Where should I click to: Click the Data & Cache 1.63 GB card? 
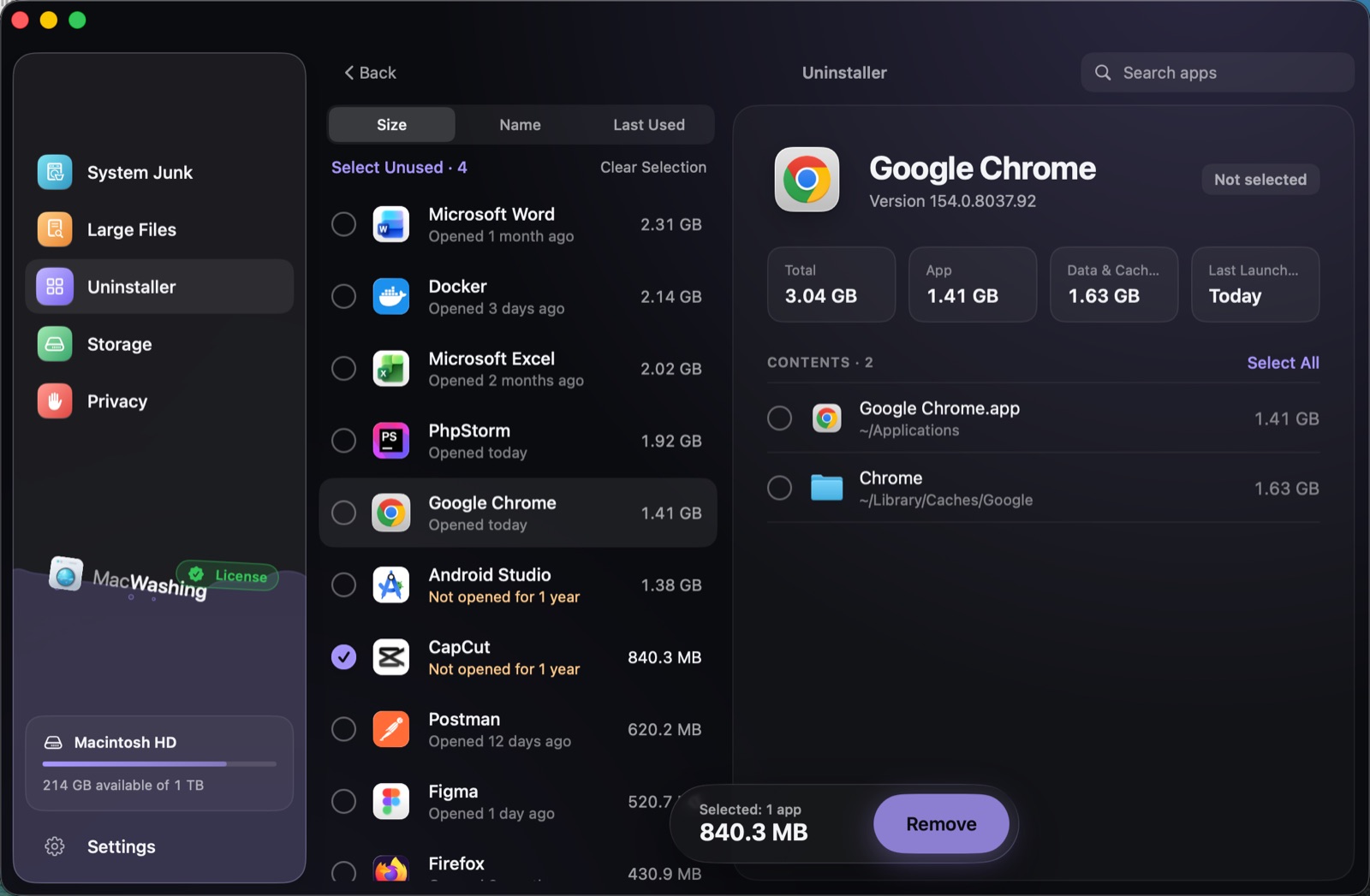(x=1114, y=285)
